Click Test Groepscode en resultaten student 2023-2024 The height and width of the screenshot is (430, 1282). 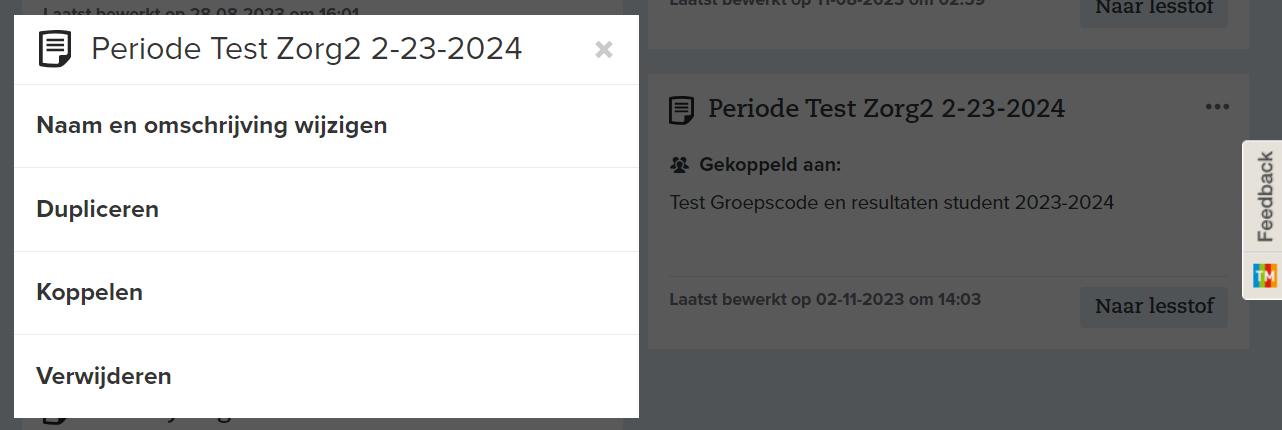[891, 203]
